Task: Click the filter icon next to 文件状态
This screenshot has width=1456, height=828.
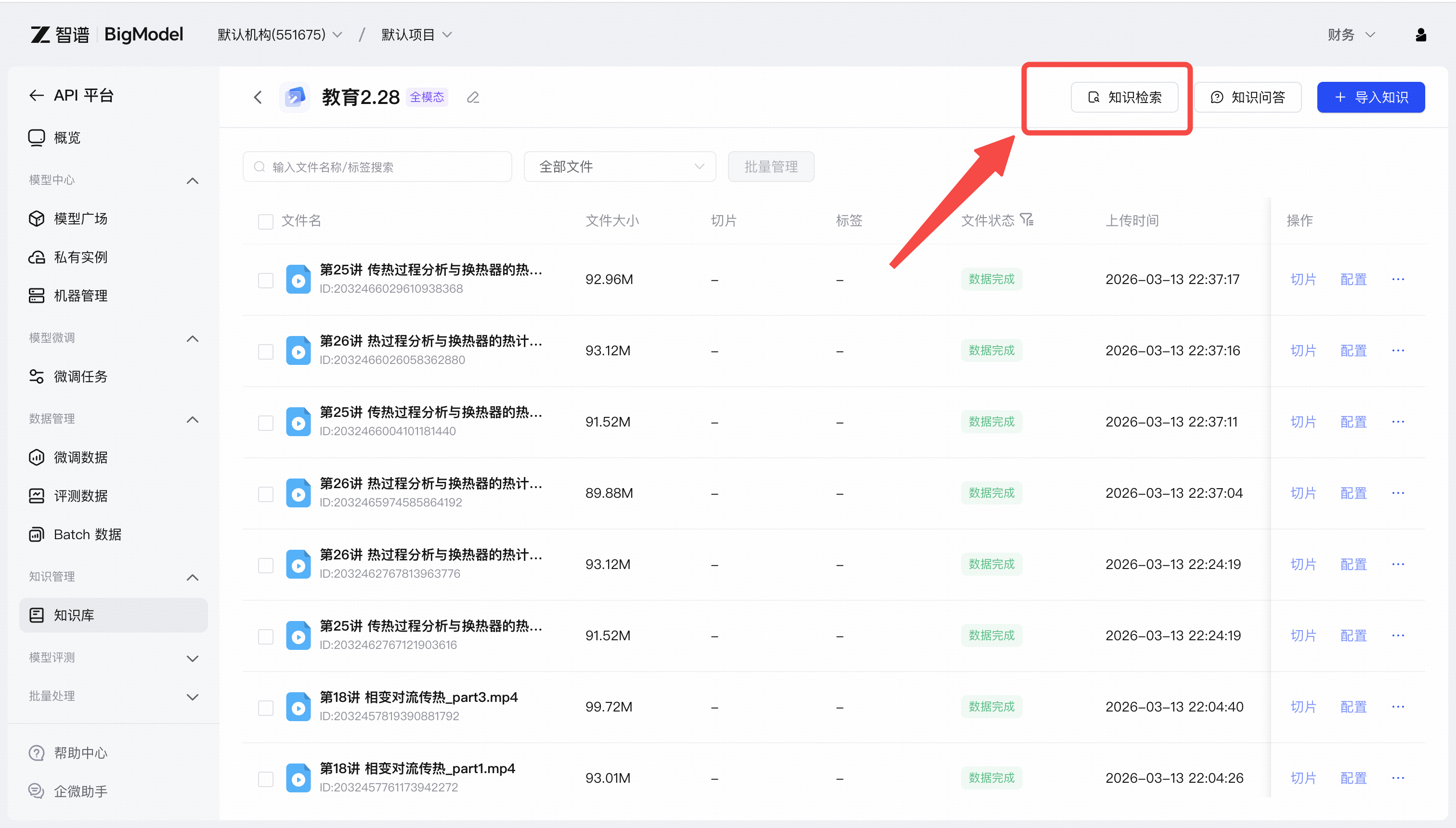Action: (x=1027, y=220)
